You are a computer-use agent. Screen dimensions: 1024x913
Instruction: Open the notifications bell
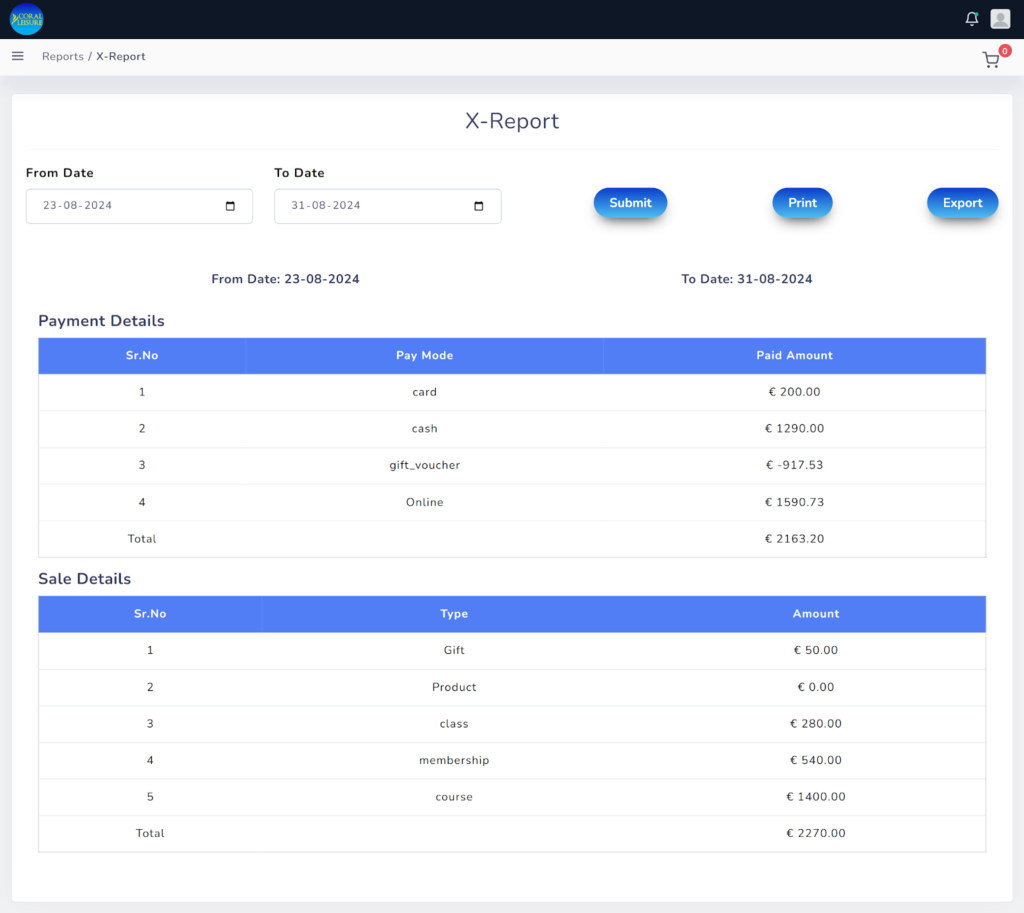[971, 19]
